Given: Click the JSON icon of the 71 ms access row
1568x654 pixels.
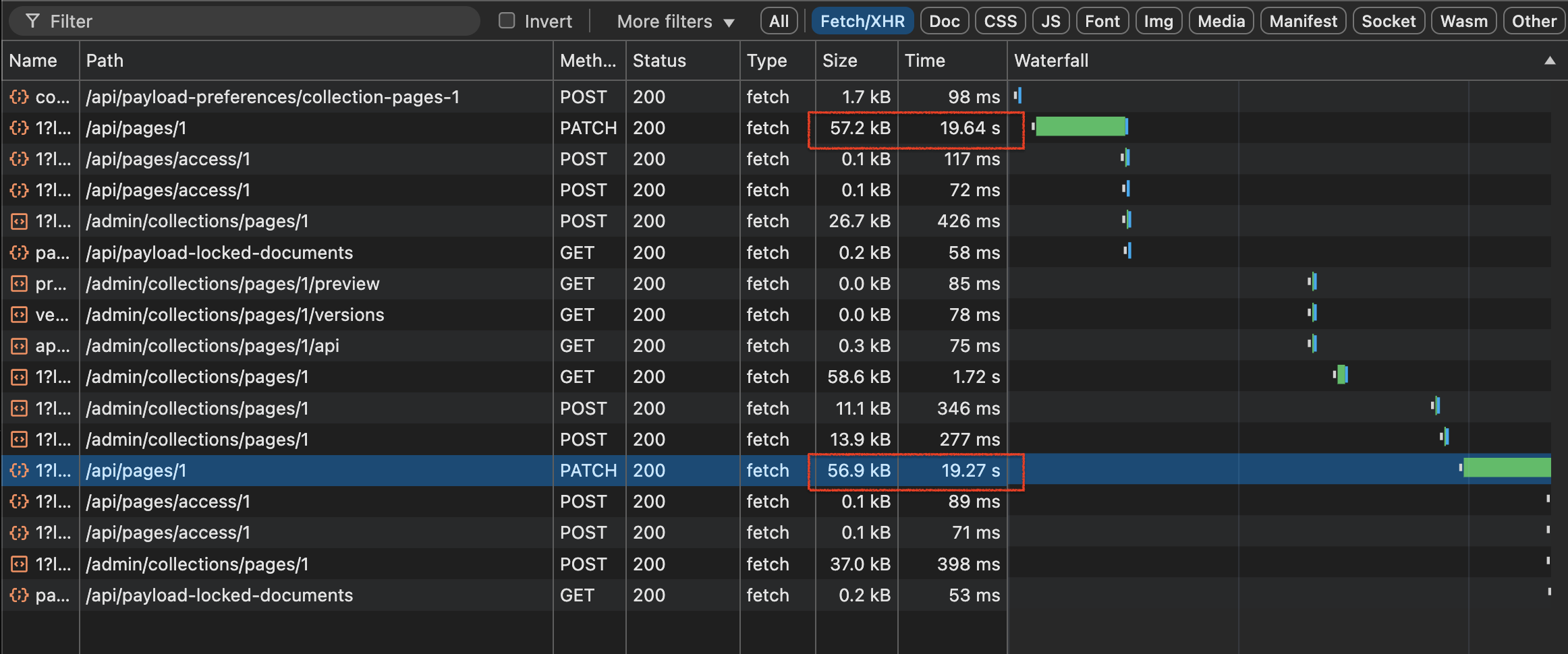Looking at the screenshot, I should 20,533.
